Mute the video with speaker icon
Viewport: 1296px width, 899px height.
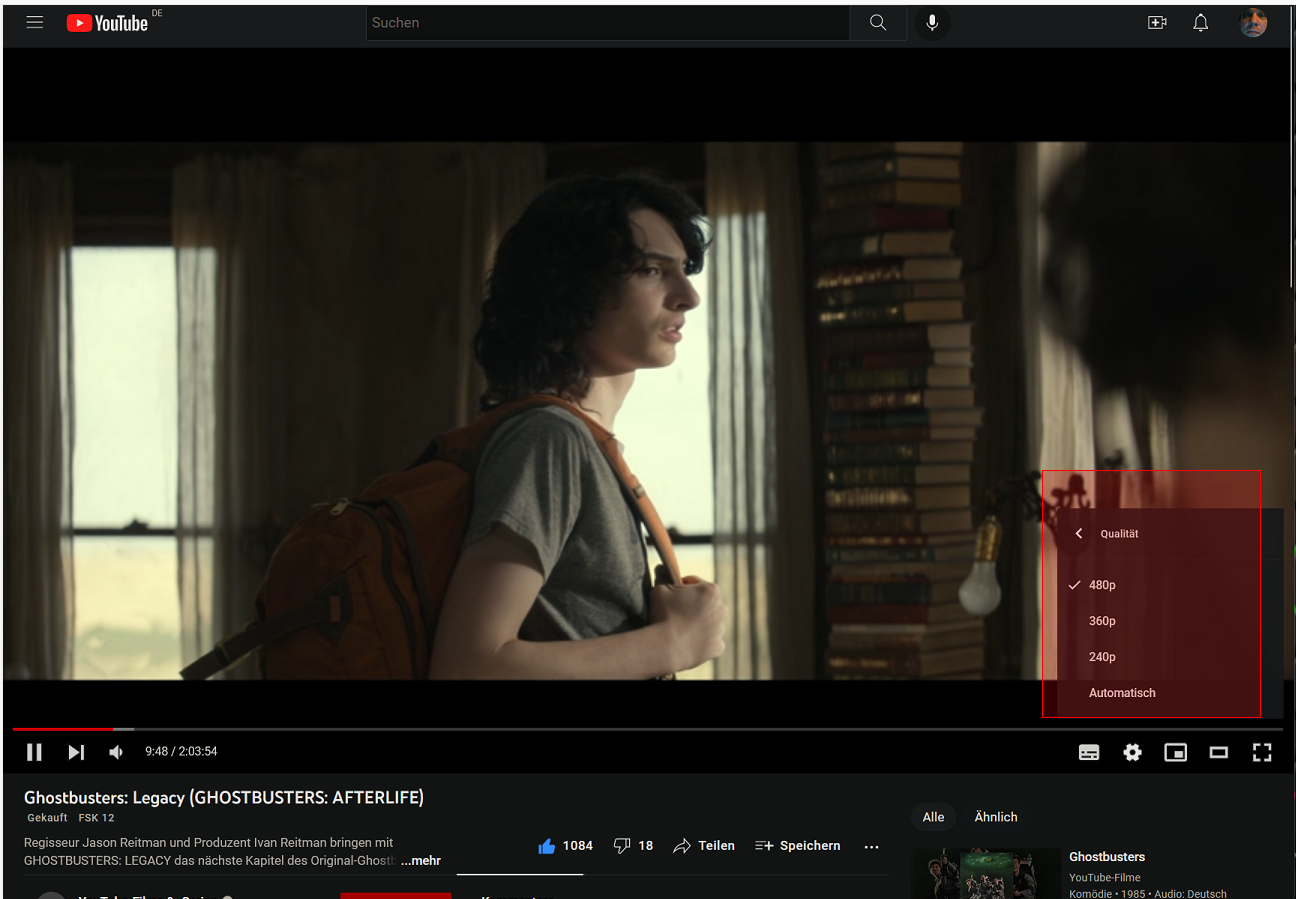point(117,752)
